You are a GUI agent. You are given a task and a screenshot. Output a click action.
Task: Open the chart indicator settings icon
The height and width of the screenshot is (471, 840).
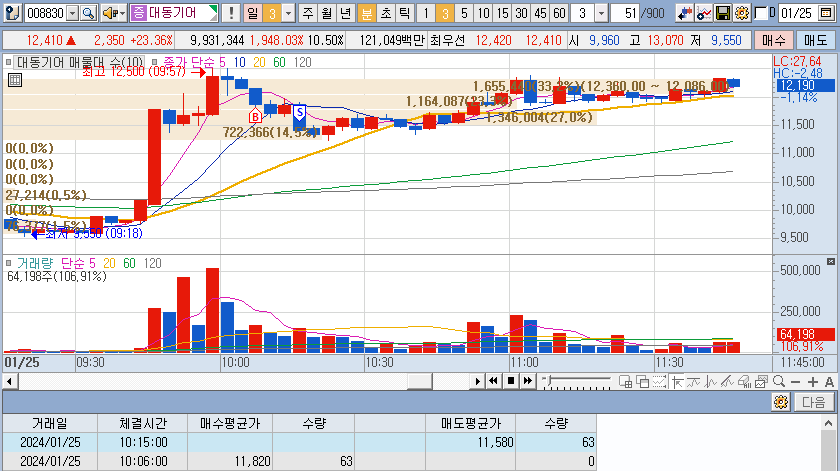703,13
